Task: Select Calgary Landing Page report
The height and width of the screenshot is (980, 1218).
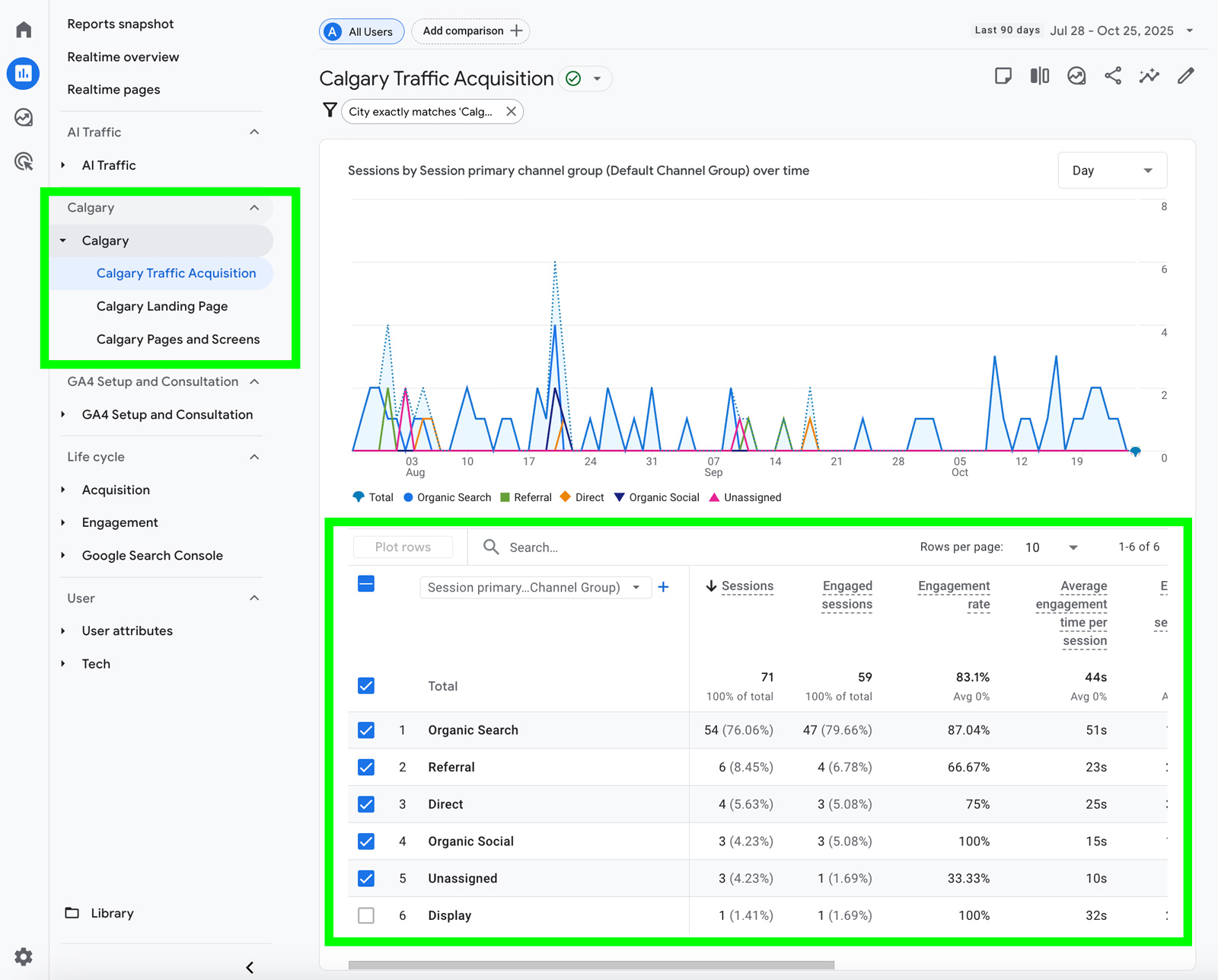Action: pyautogui.click(x=162, y=306)
